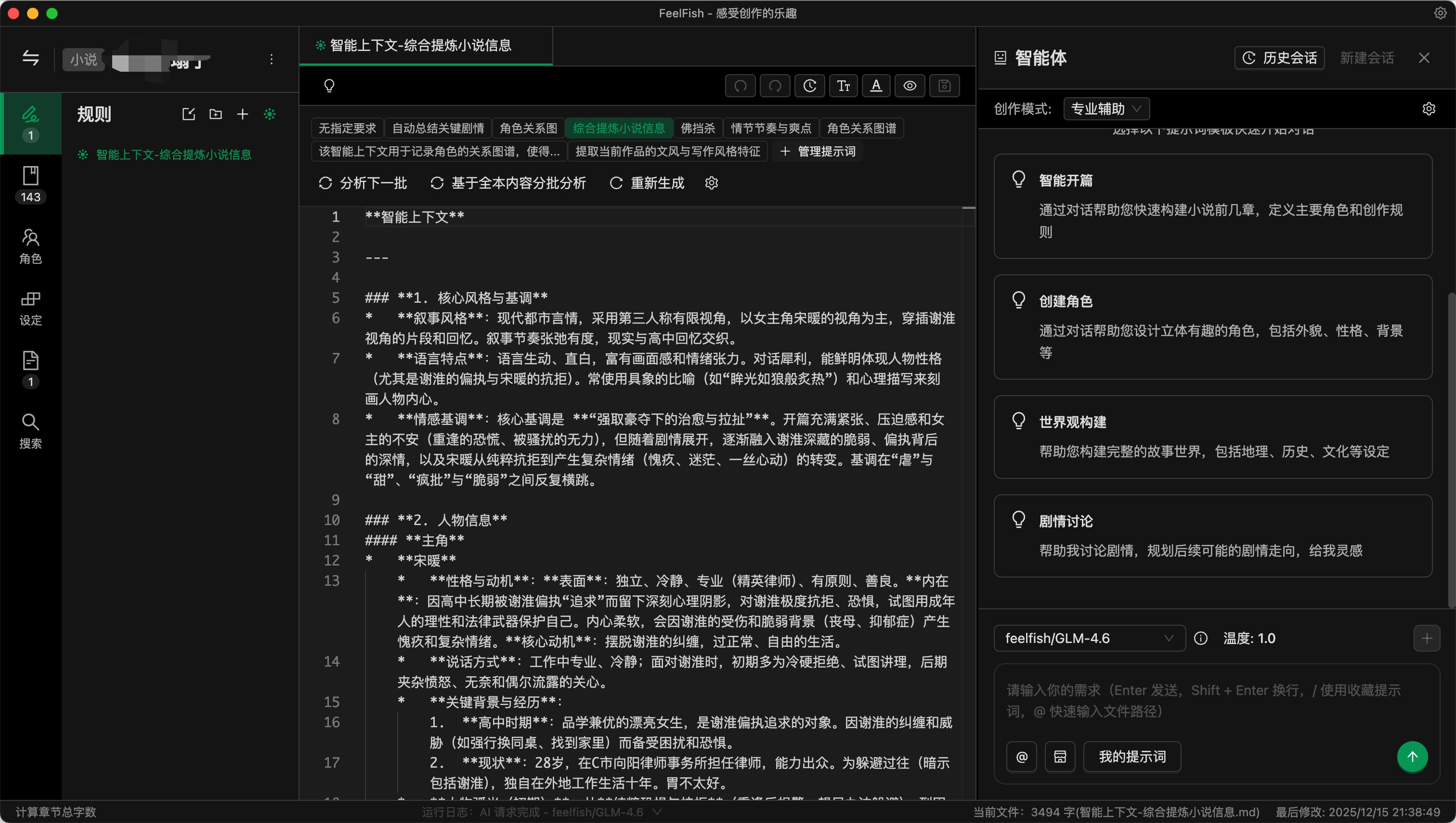Run 分析下一批 batch analysis
Image resolution: width=1456 pixels, height=823 pixels.
(x=363, y=182)
